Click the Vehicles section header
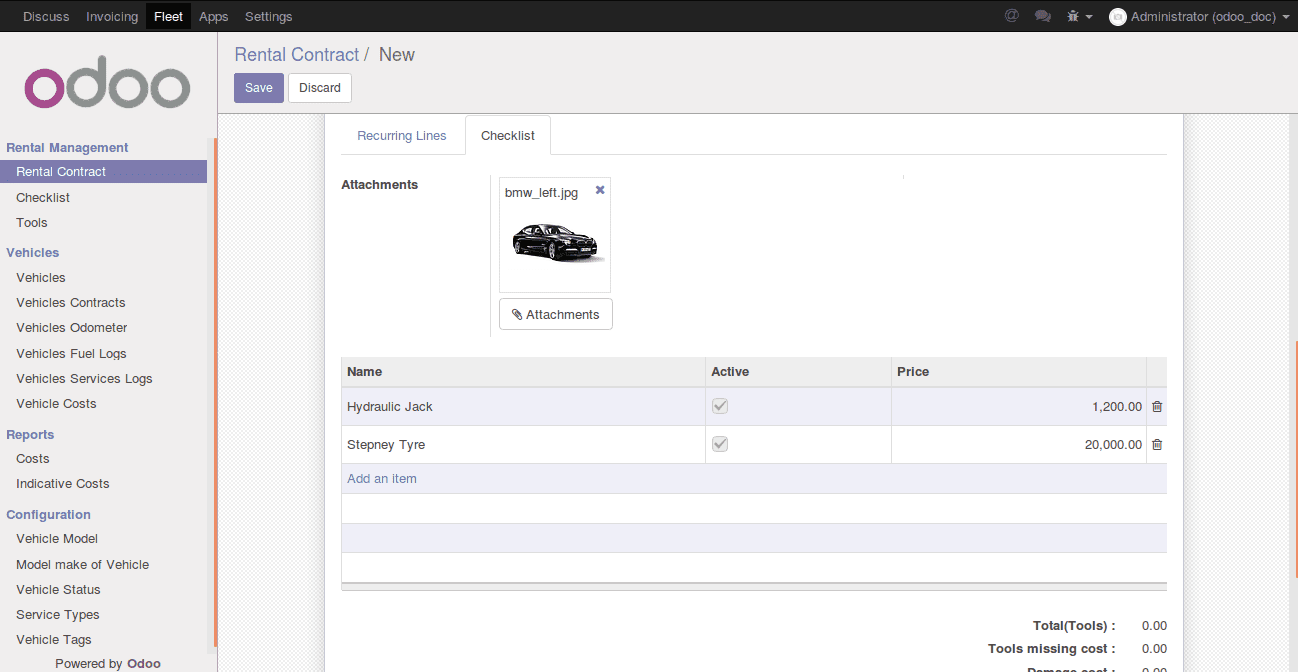 pos(33,253)
